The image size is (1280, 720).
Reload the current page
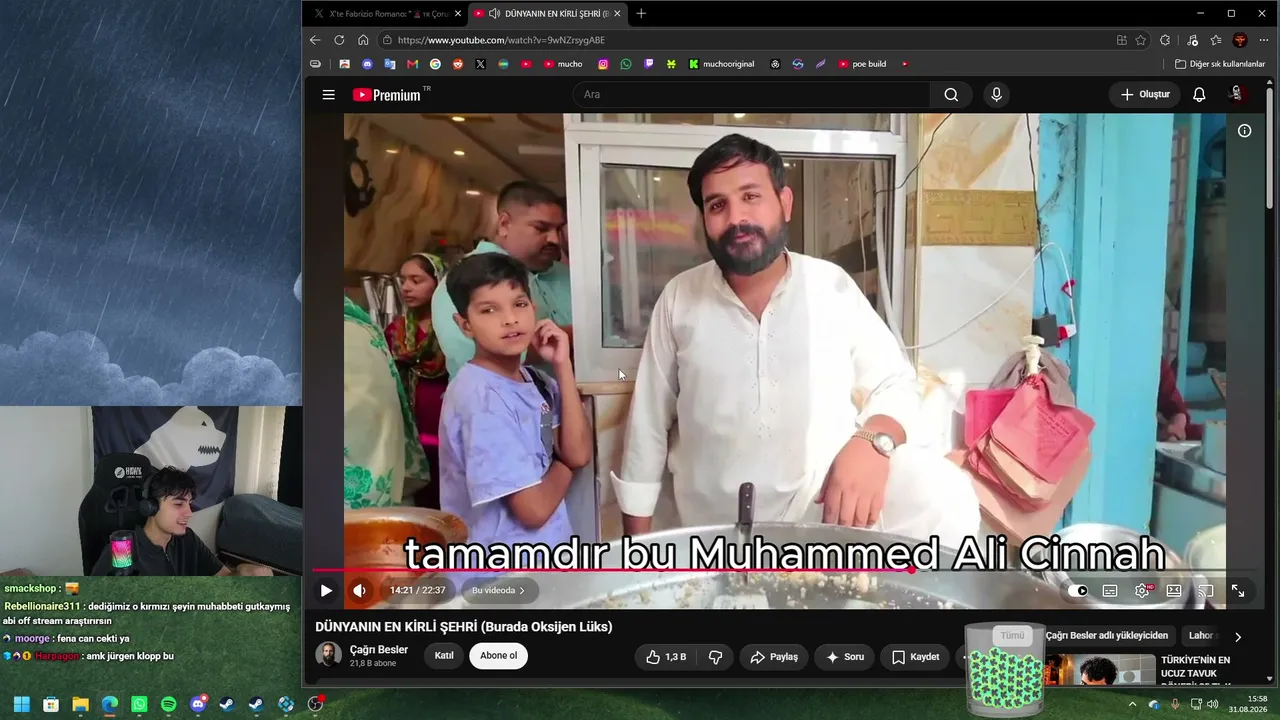pyautogui.click(x=339, y=40)
